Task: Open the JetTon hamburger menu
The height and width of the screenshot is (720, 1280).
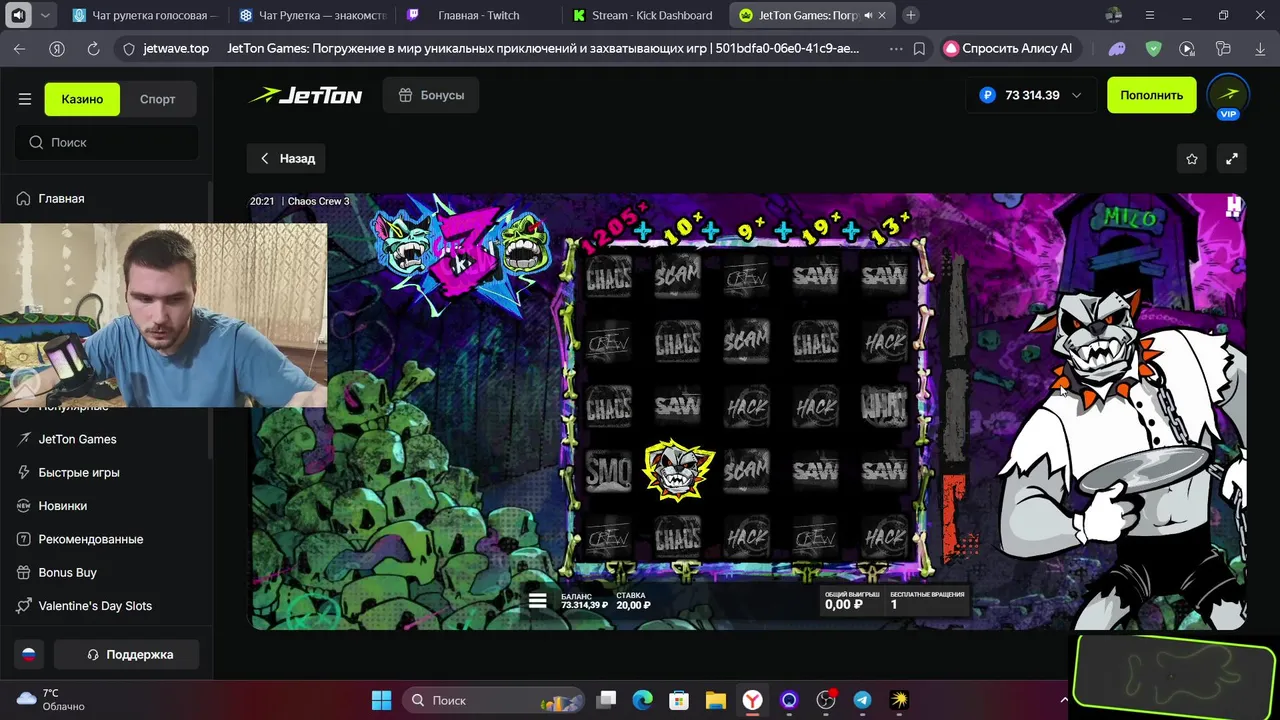Action: coord(25,99)
